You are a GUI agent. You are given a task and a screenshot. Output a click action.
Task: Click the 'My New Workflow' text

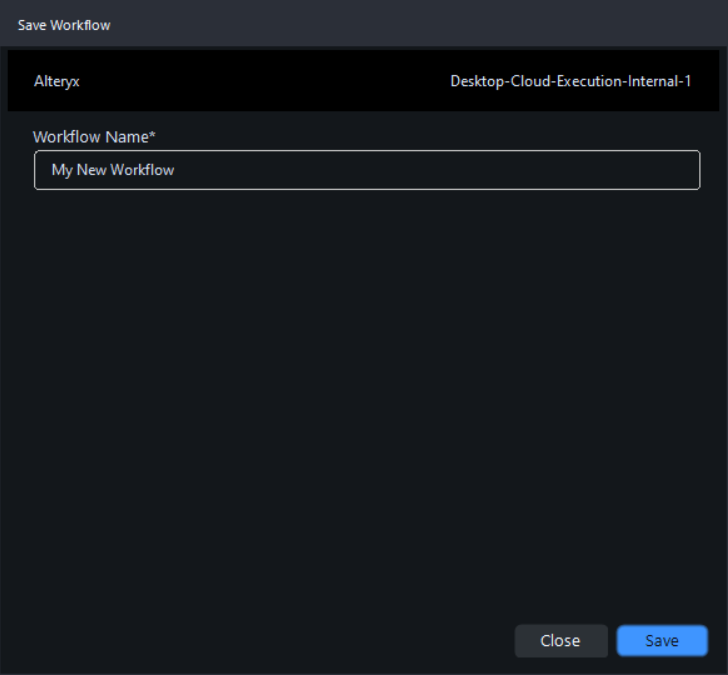click(x=113, y=170)
